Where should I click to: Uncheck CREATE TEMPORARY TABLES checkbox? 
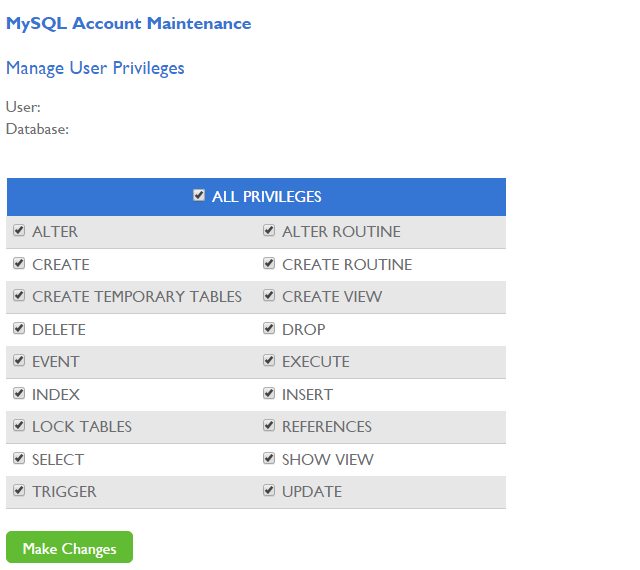coord(19,295)
